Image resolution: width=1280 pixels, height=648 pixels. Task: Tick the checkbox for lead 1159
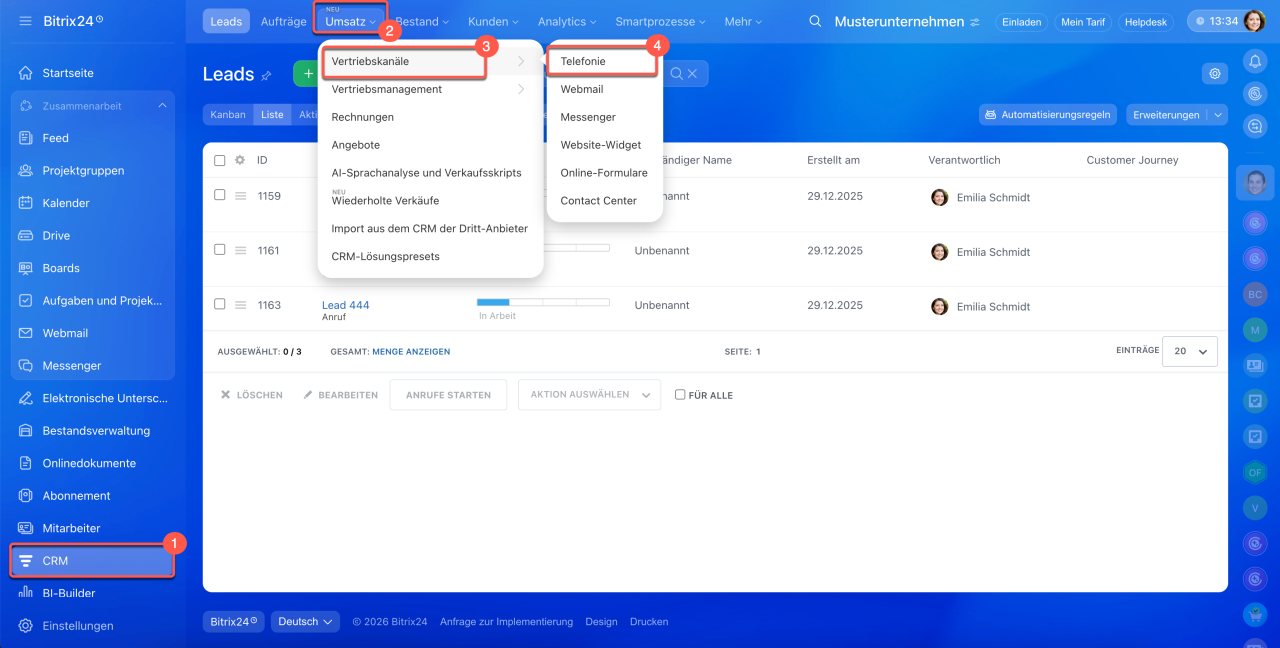click(x=220, y=195)
